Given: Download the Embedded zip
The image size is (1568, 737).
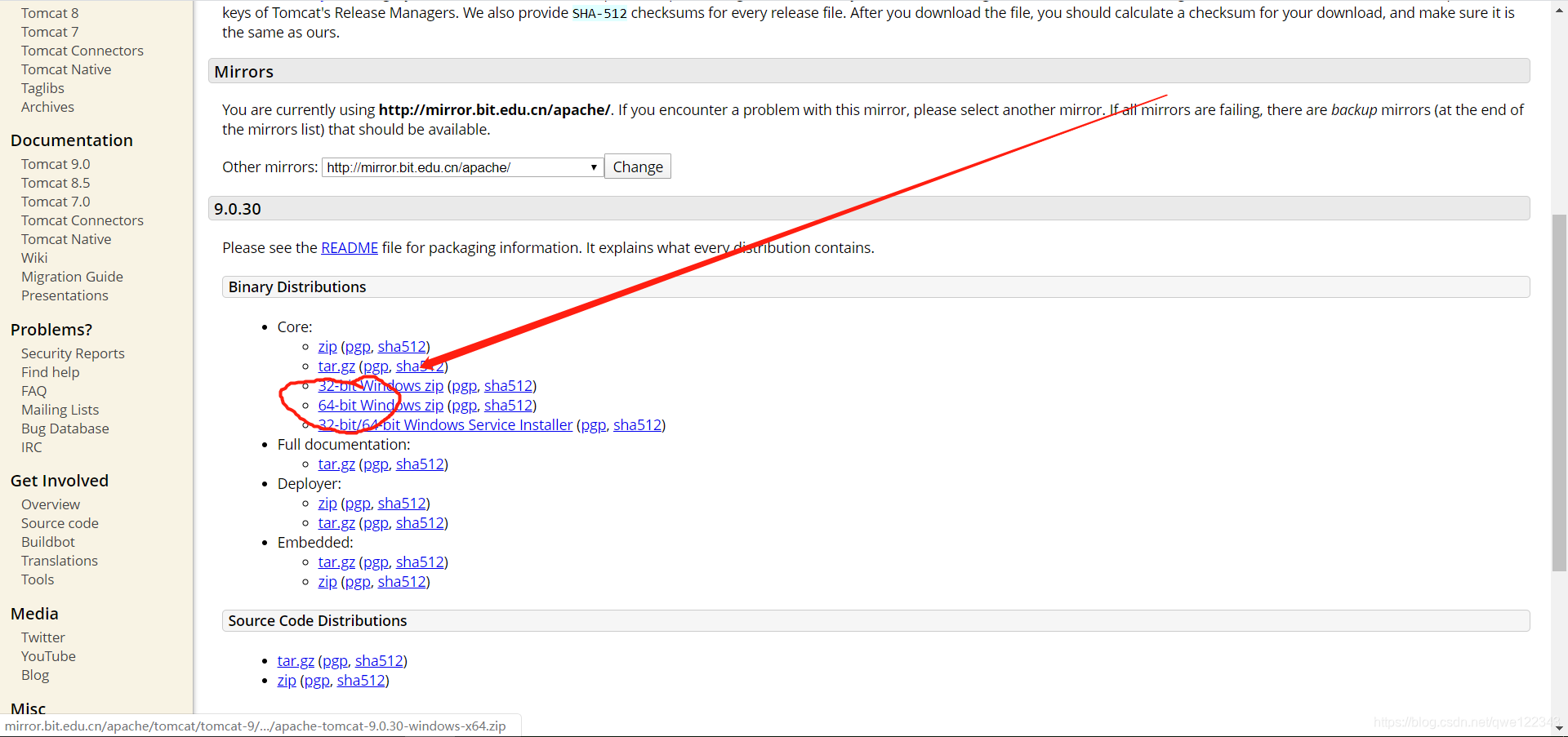Looking at the screenshot, I should coord(327,582).
